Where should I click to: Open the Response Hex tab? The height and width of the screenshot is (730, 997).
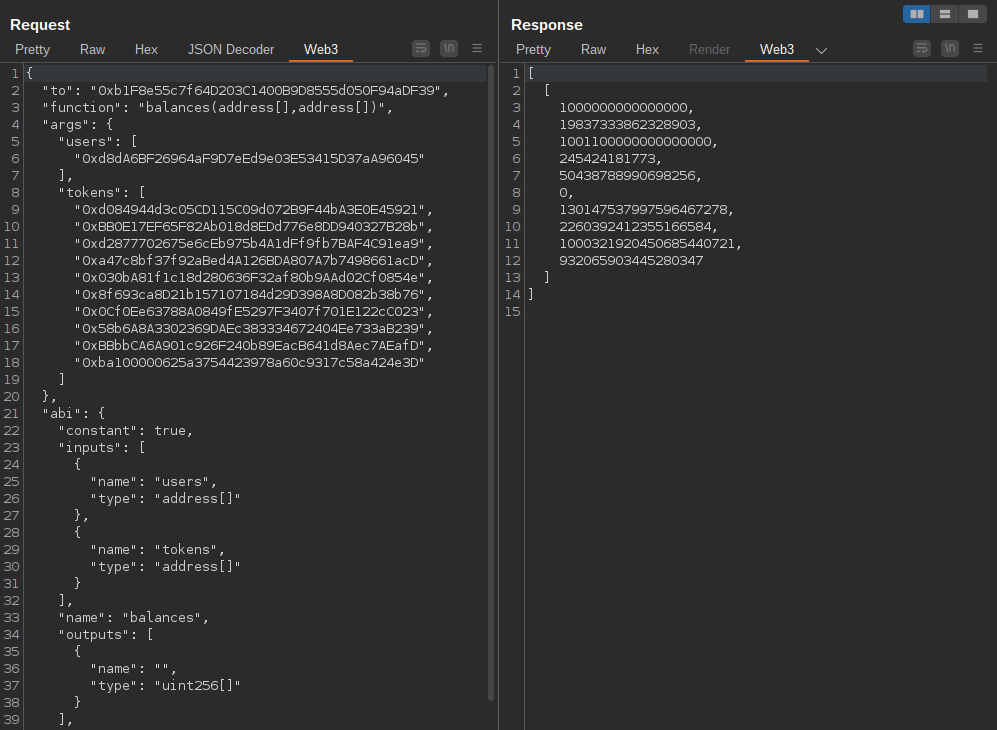[x=647, y=49]
